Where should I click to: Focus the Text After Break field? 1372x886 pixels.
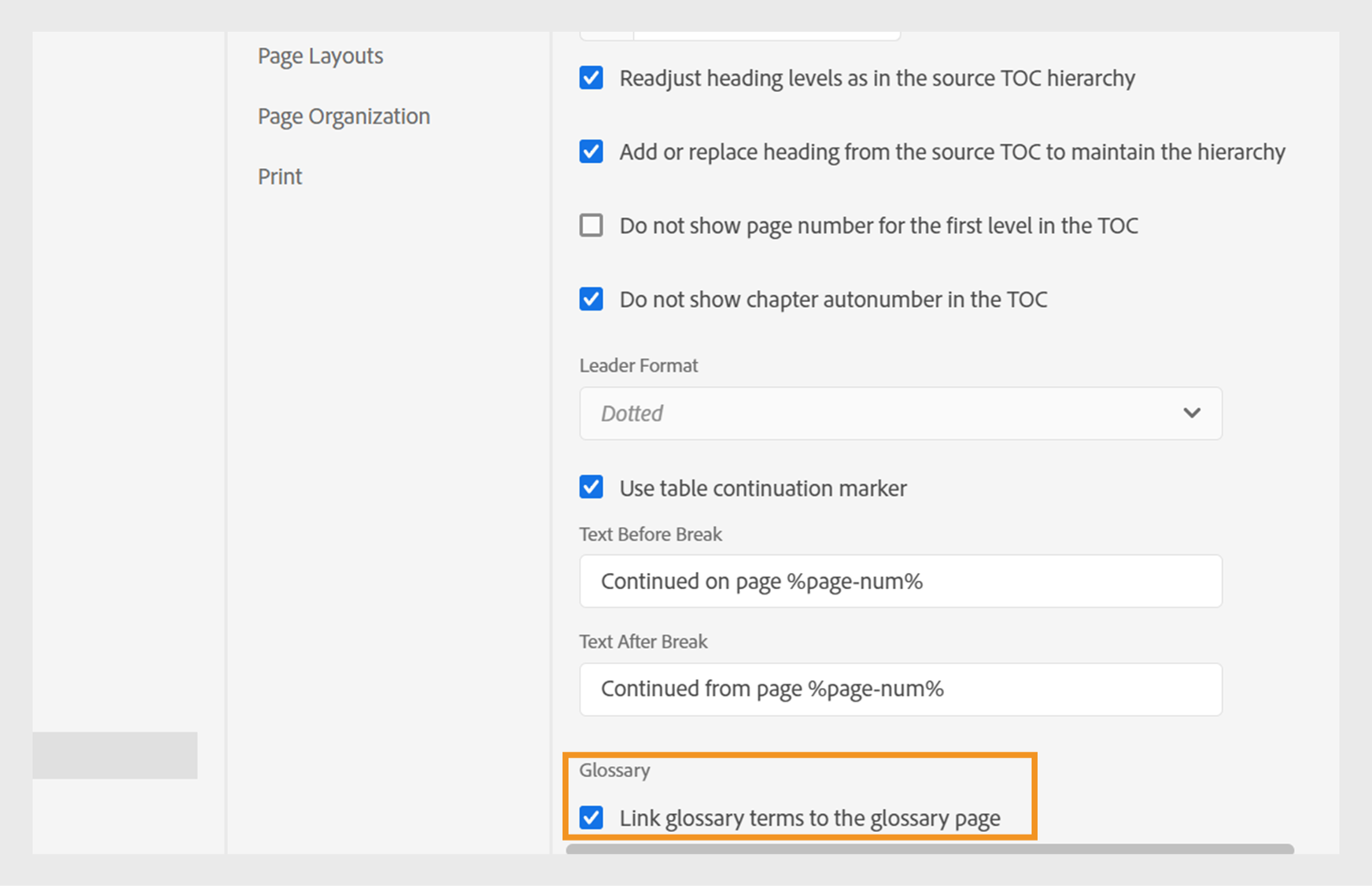(900, 689)
